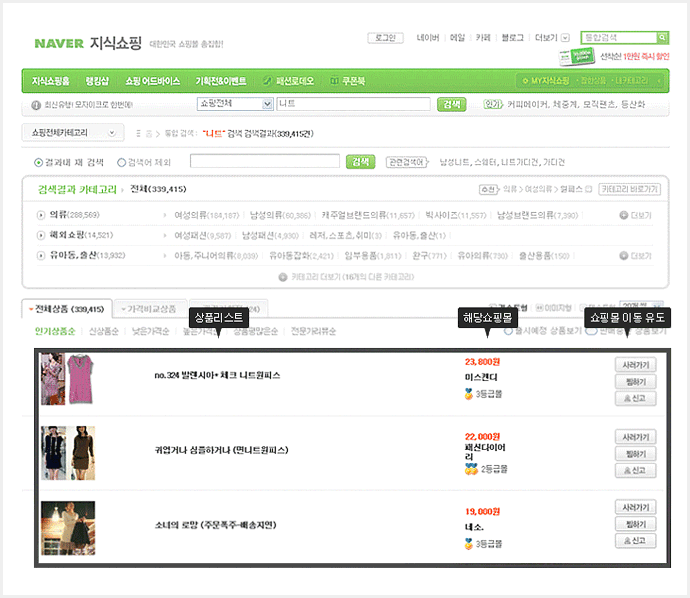Image resolution: width=690 pixels, height=598 pixels.
Task: Click the 쿠폰북 icon in green menu
Action: click(336, 80)
